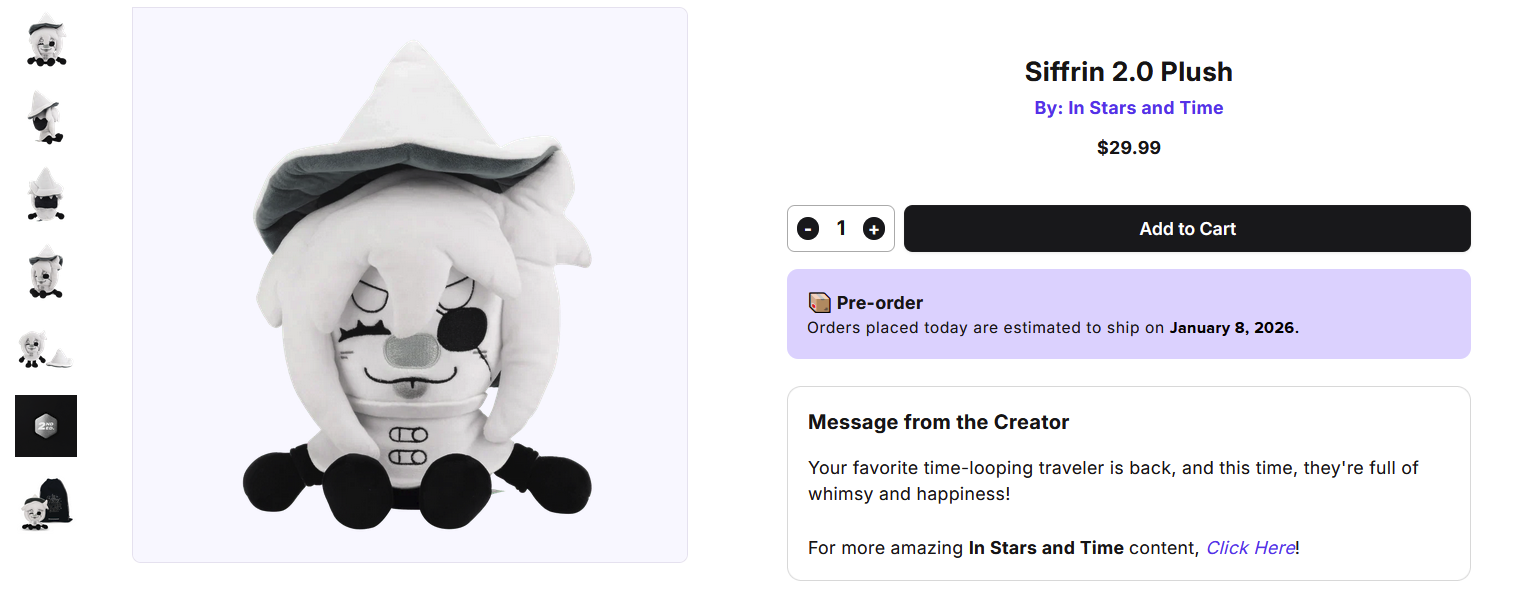Increase quantity with the plus icon
Viewport: 1528px width, 595px height.
point(873,229)
